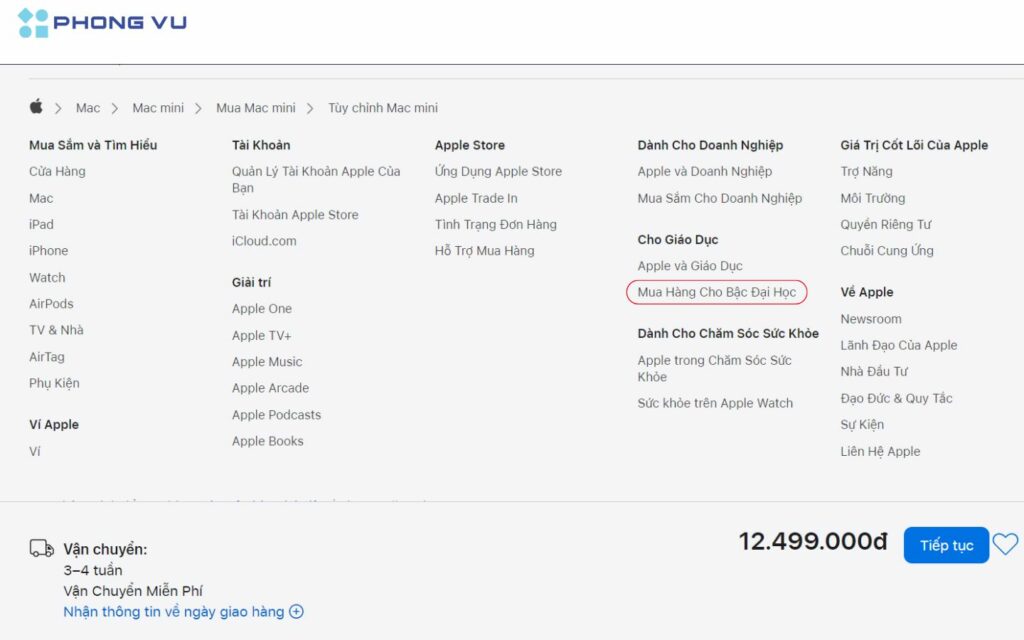Screen dimensions: 1024x640
Task: Go to Apple Music
Action: (266, 361)
